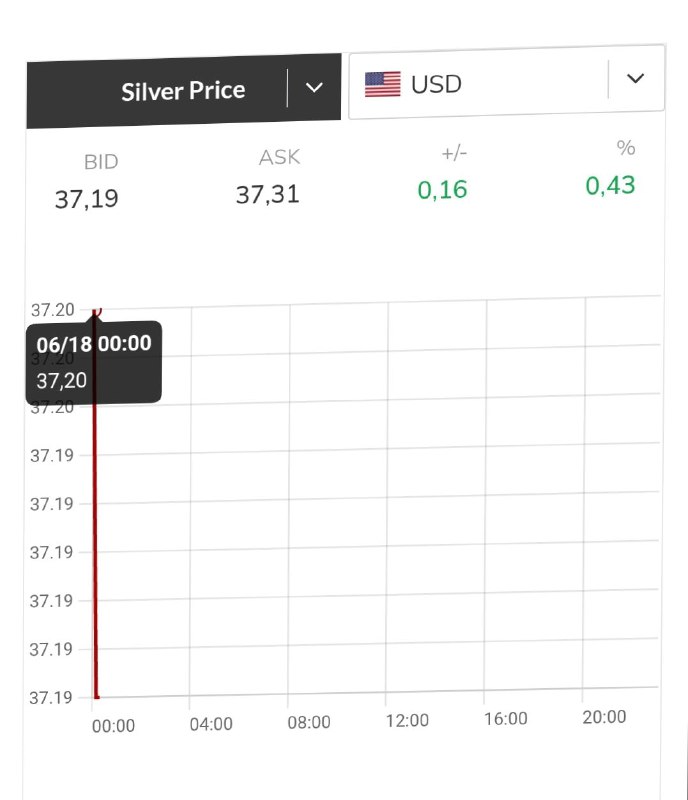
Task: Click the 08:00 time axis label
Action: (x=309, y=722)
